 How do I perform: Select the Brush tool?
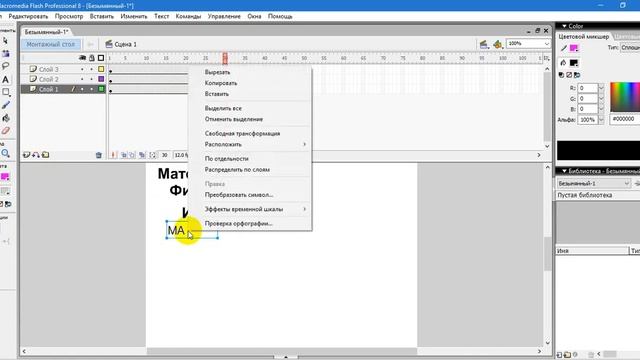pyautogui.click(x=6, y=105)
